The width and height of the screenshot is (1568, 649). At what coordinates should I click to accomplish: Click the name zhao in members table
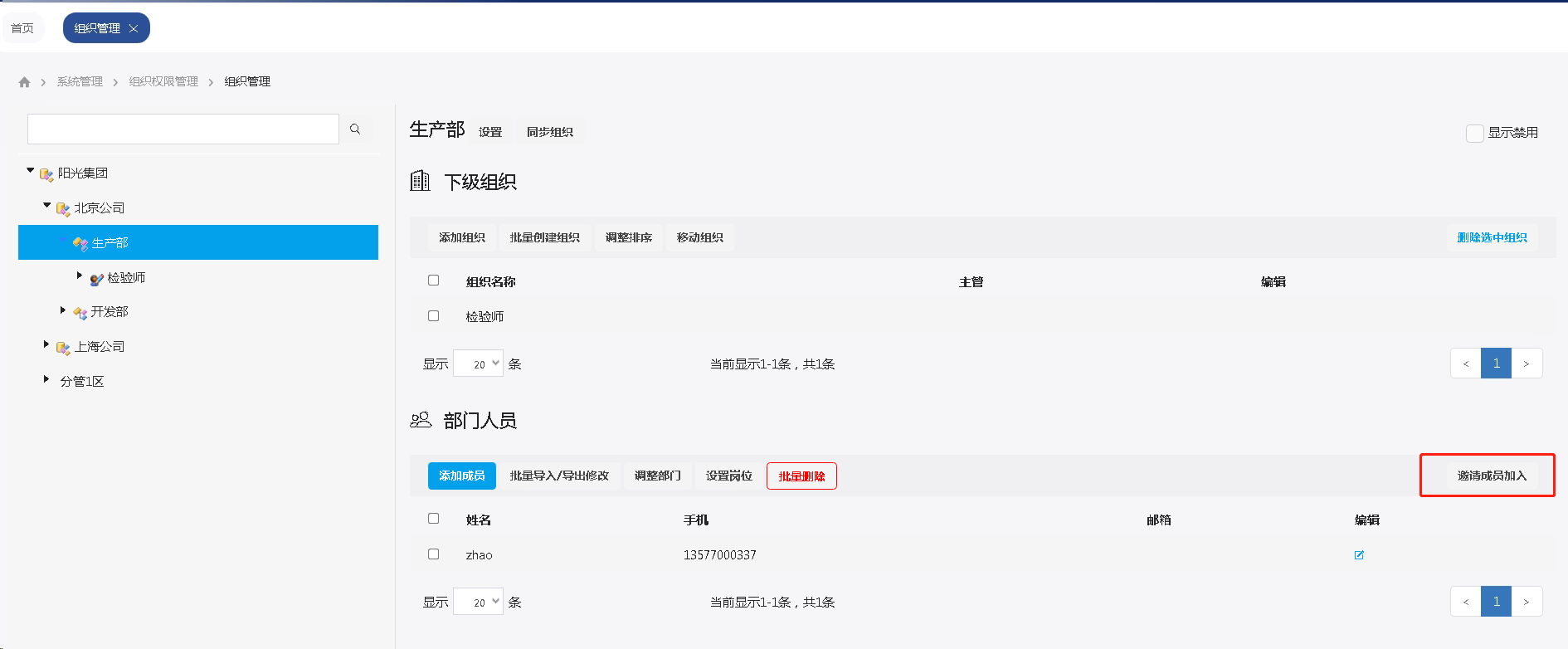point(480,555)
